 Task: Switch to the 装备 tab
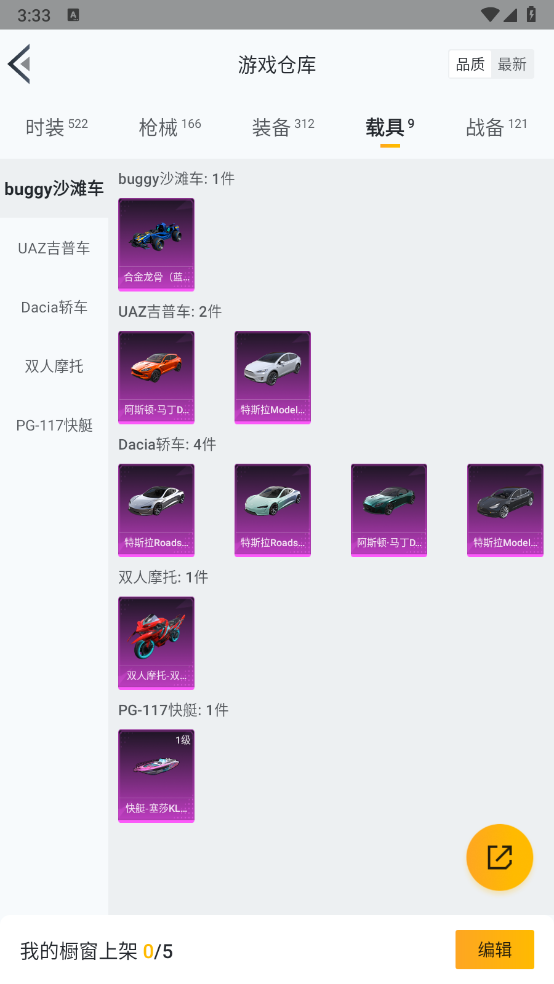283,127
